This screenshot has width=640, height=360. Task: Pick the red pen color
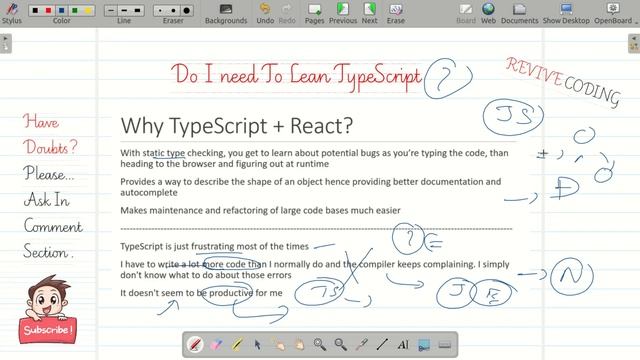[x=48, y=10]
